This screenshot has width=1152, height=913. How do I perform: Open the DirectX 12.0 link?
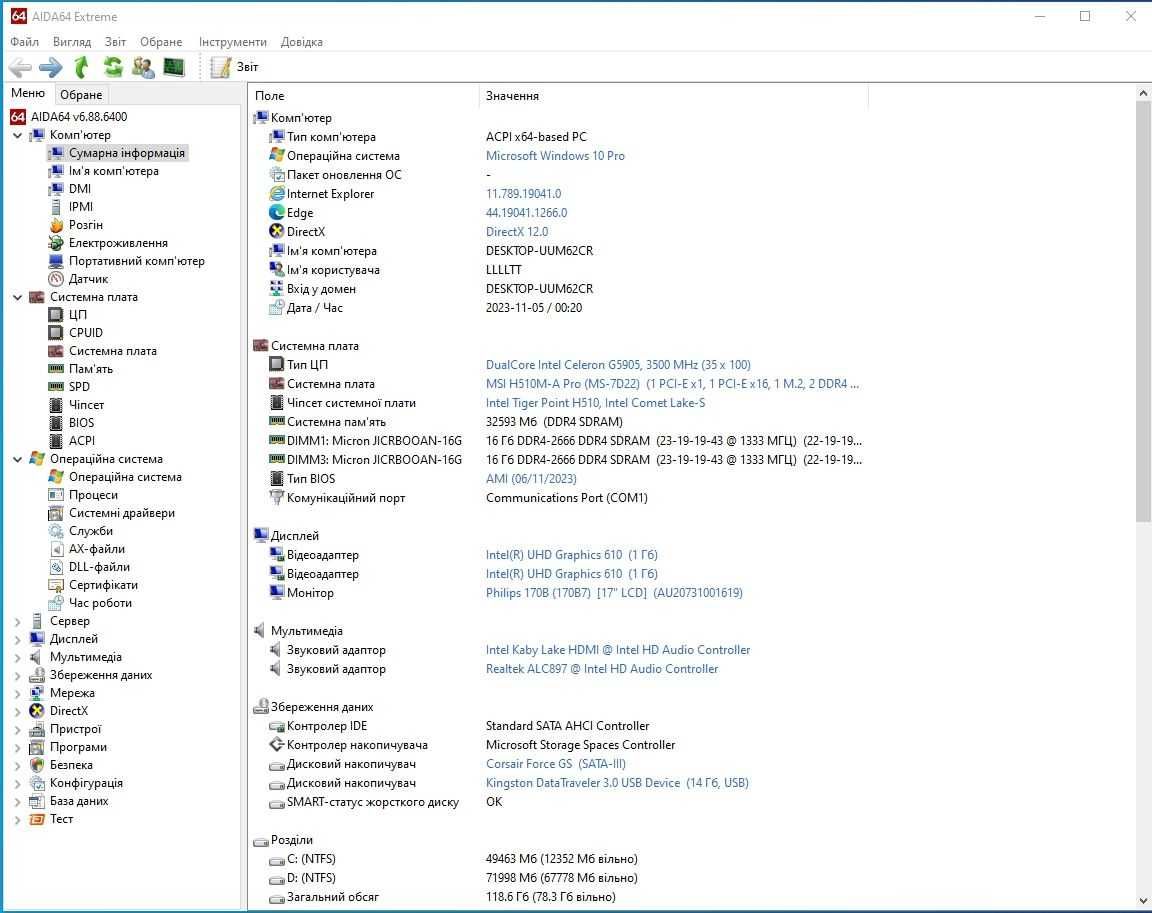(516, 232)
